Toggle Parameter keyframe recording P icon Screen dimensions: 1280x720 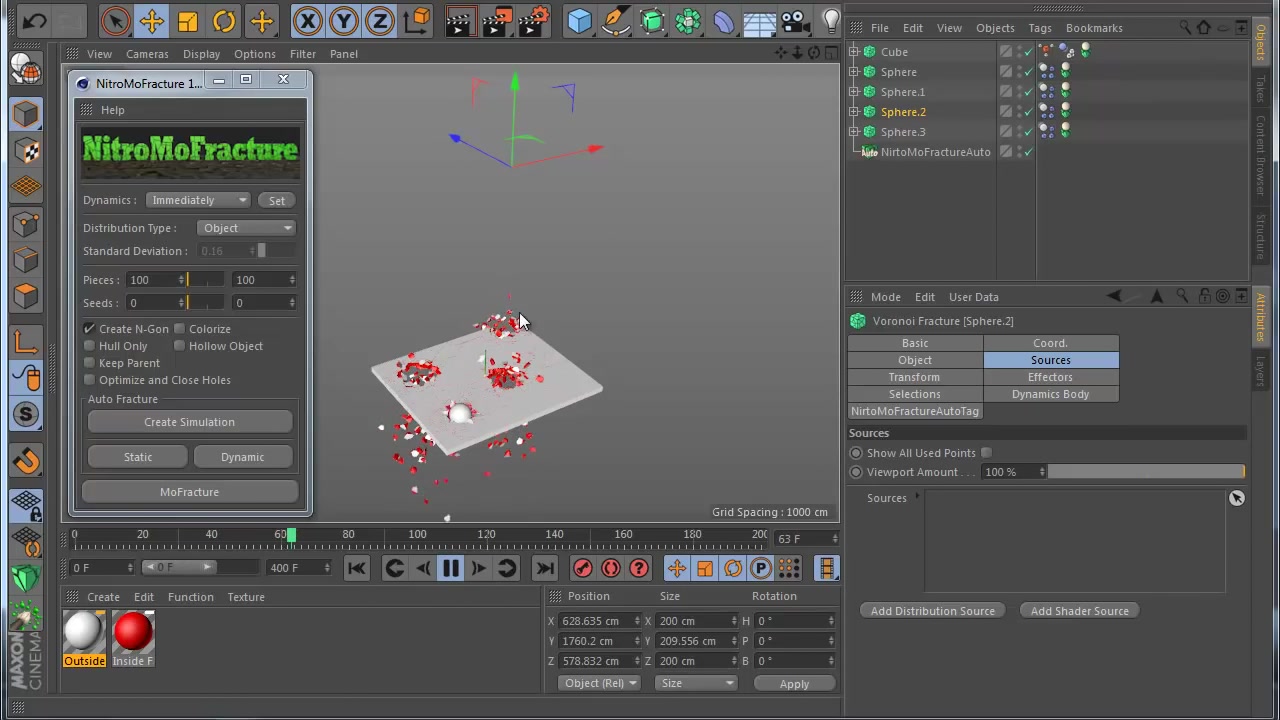point(761,568)
